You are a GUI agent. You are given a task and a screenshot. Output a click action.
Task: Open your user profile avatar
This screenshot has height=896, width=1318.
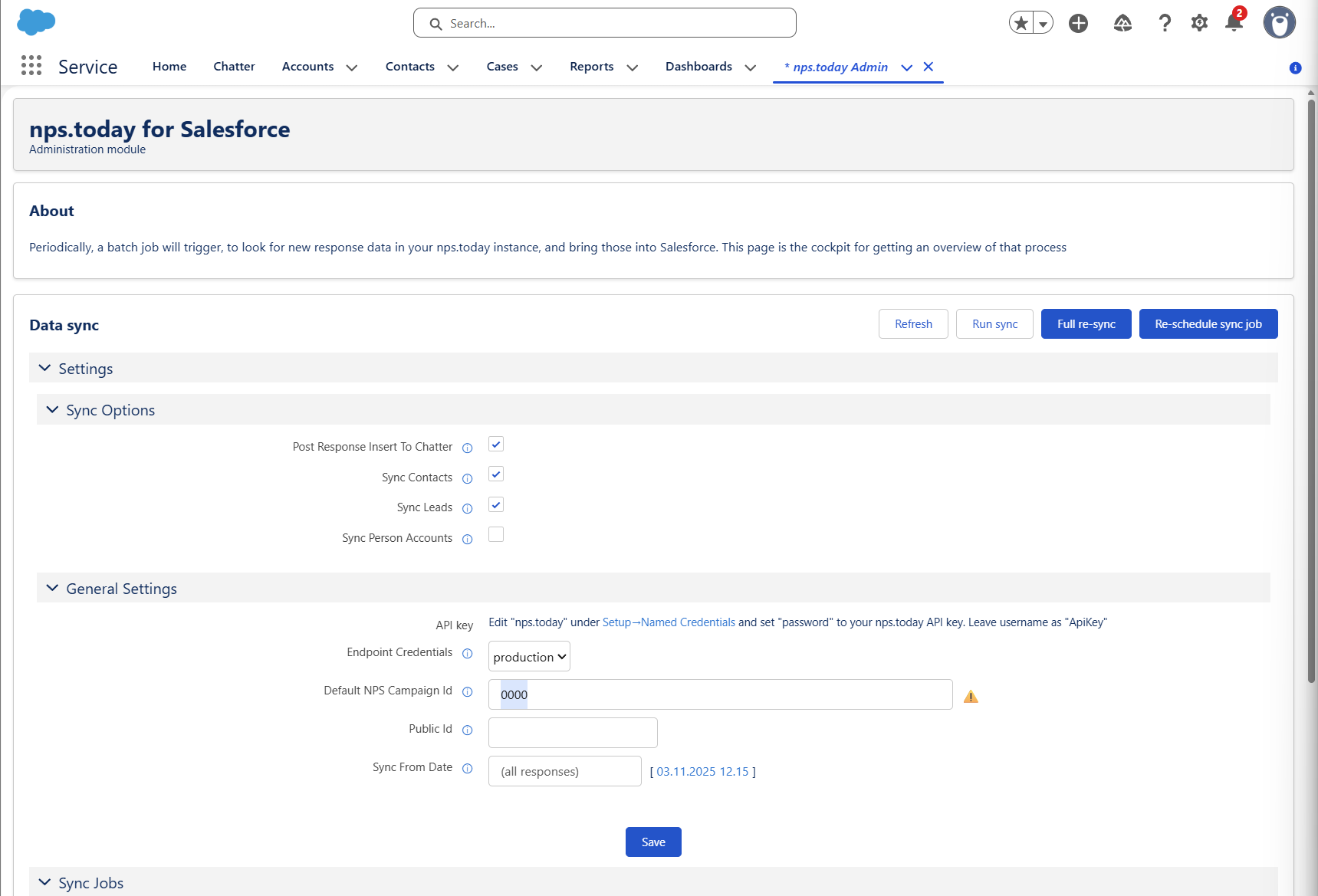coord(1279,22)
